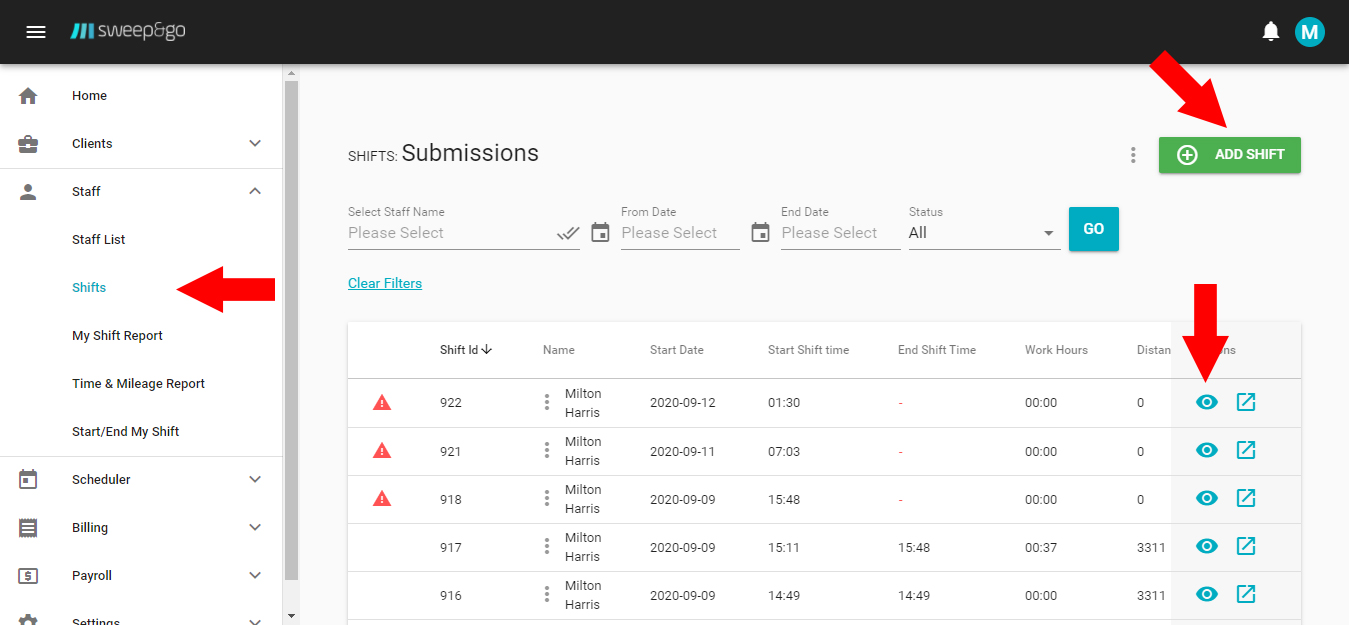
Task: Open Staff List in sidebar
Action: point(99,240)
